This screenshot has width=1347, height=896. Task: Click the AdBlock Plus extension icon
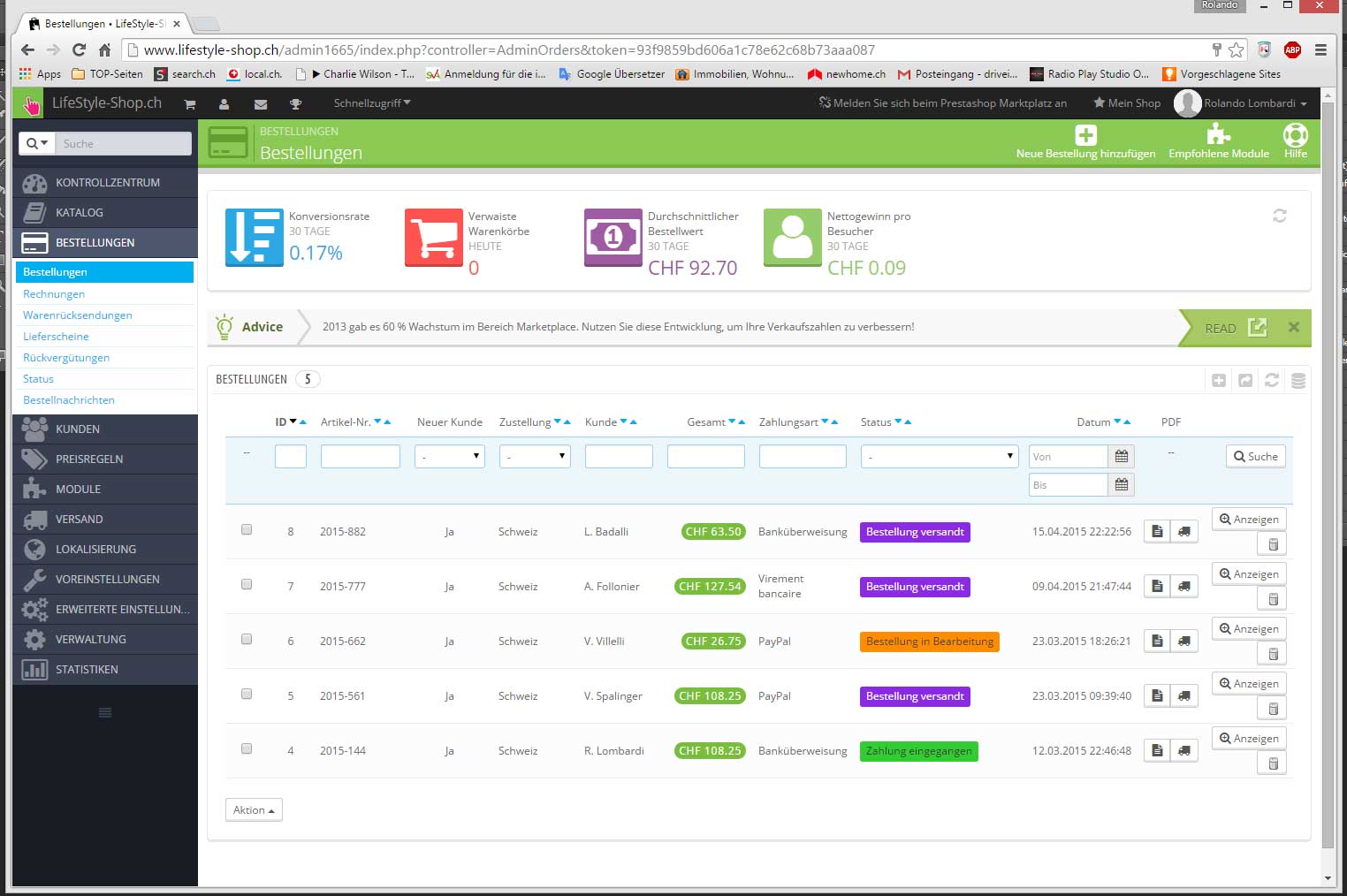pos(1292,50)
